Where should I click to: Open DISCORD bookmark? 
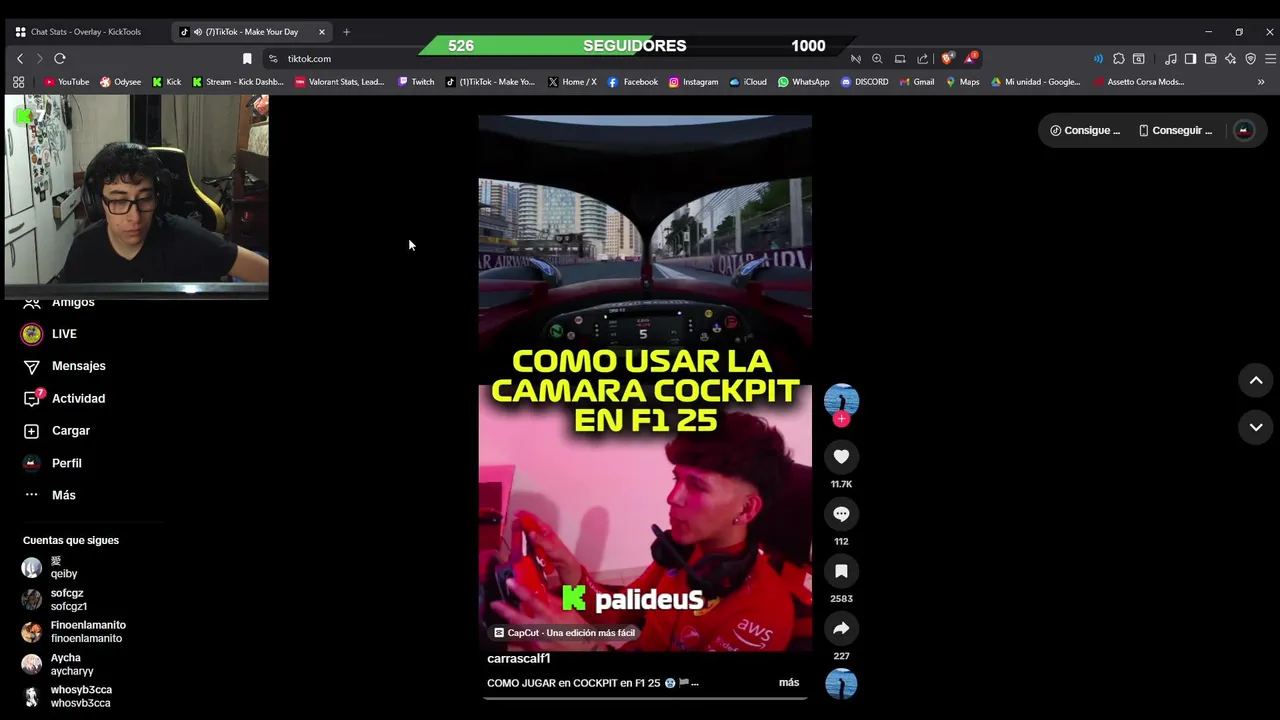coord(865,82)
